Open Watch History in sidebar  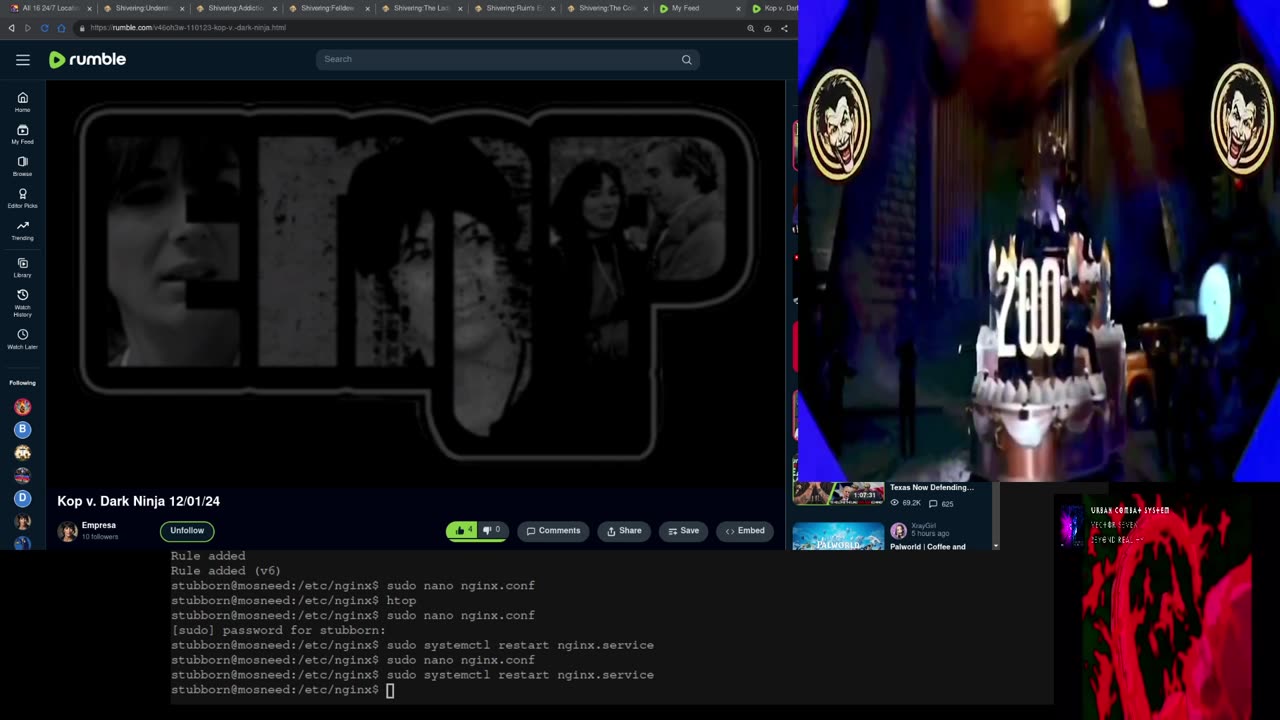point(22,303)
